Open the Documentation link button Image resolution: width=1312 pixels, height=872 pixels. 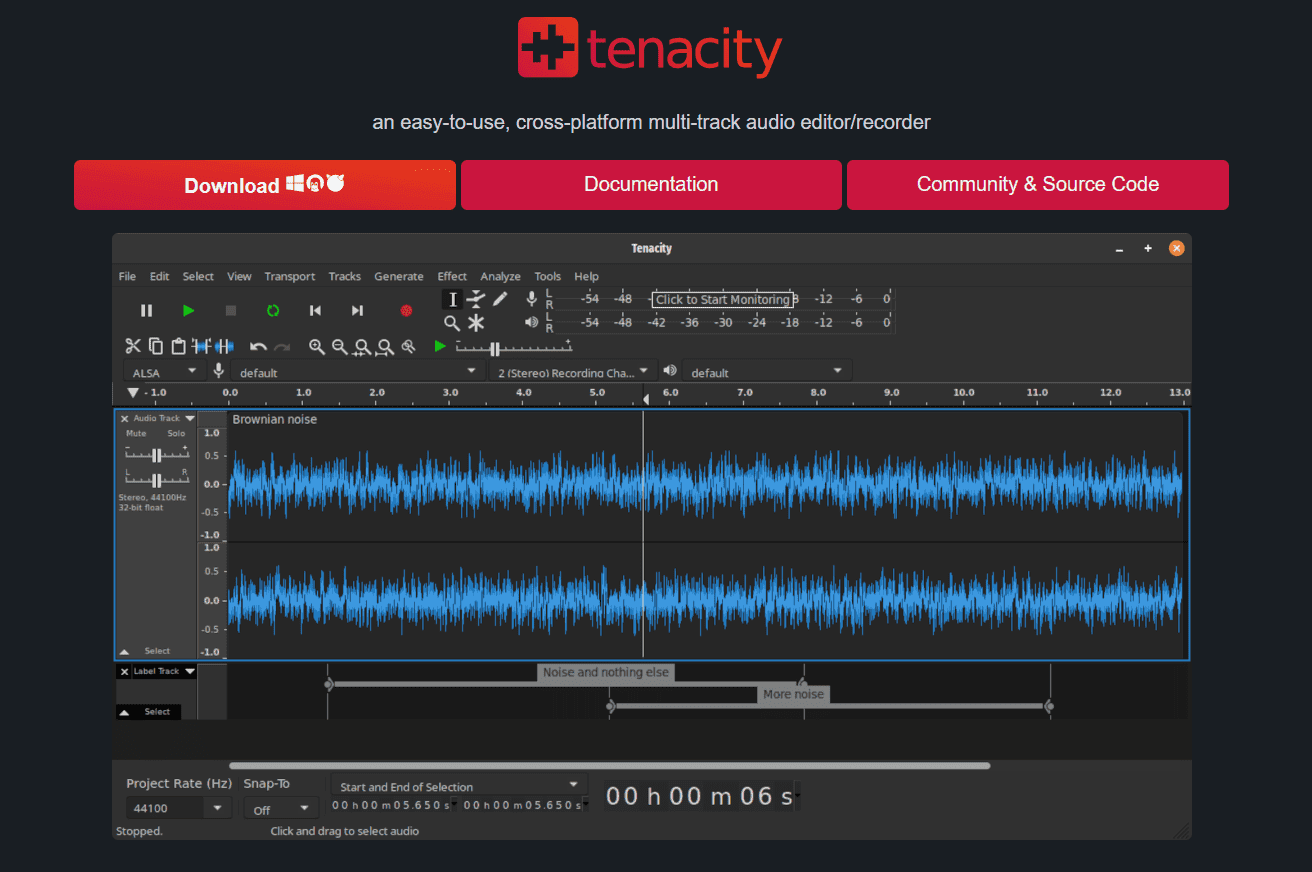[x=651, y=185]
